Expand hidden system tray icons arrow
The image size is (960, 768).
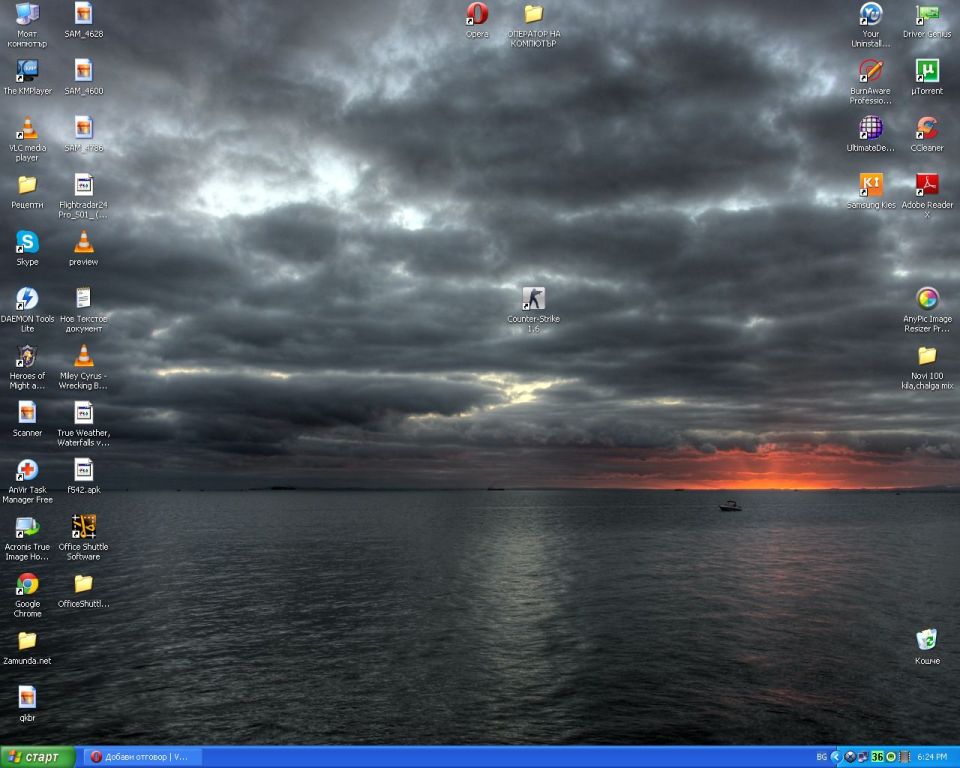point(836,757)
